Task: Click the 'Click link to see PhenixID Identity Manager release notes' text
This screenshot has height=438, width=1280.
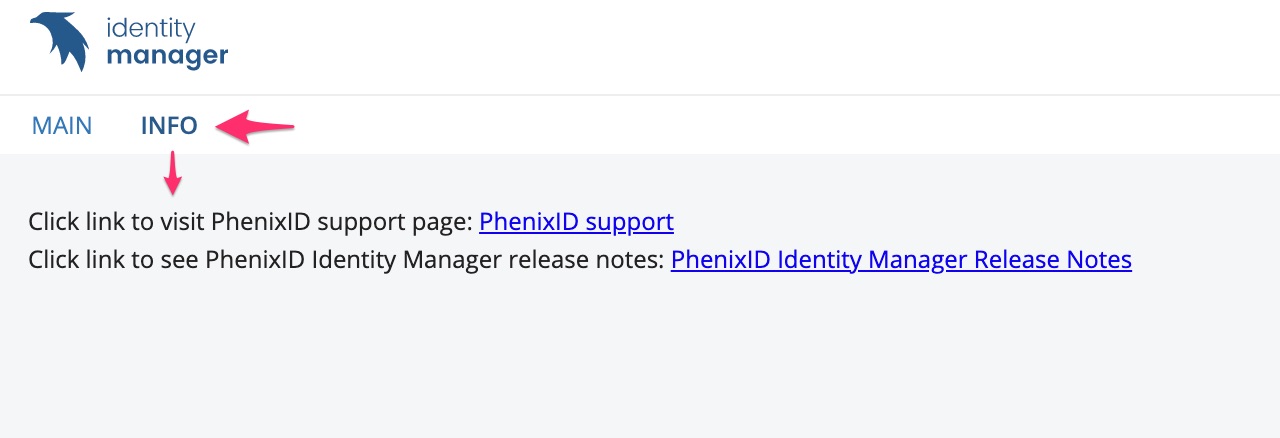Action: [x=346, y=260]
